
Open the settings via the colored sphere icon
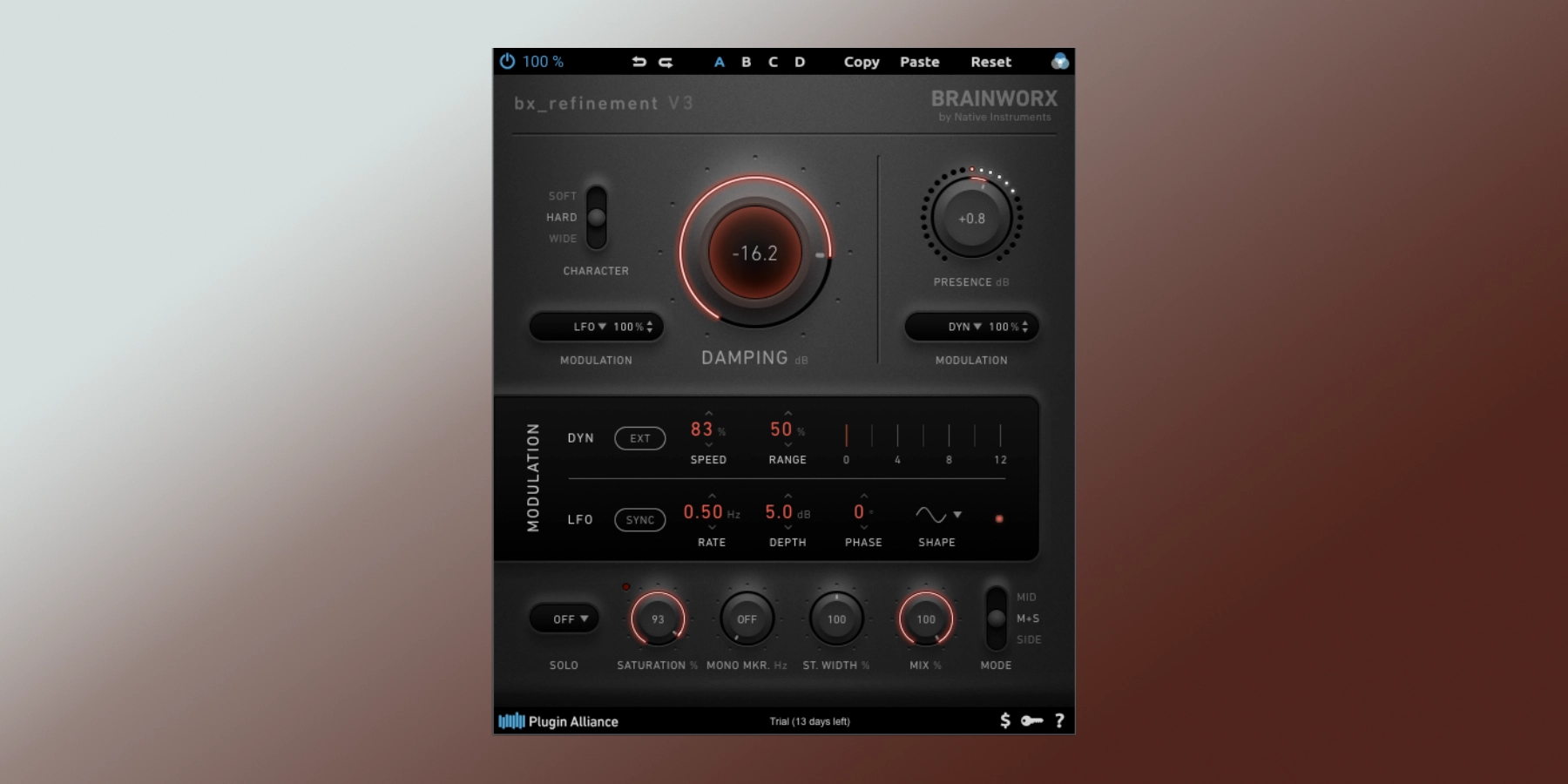pyautogui.click(x=1060, y=61)
